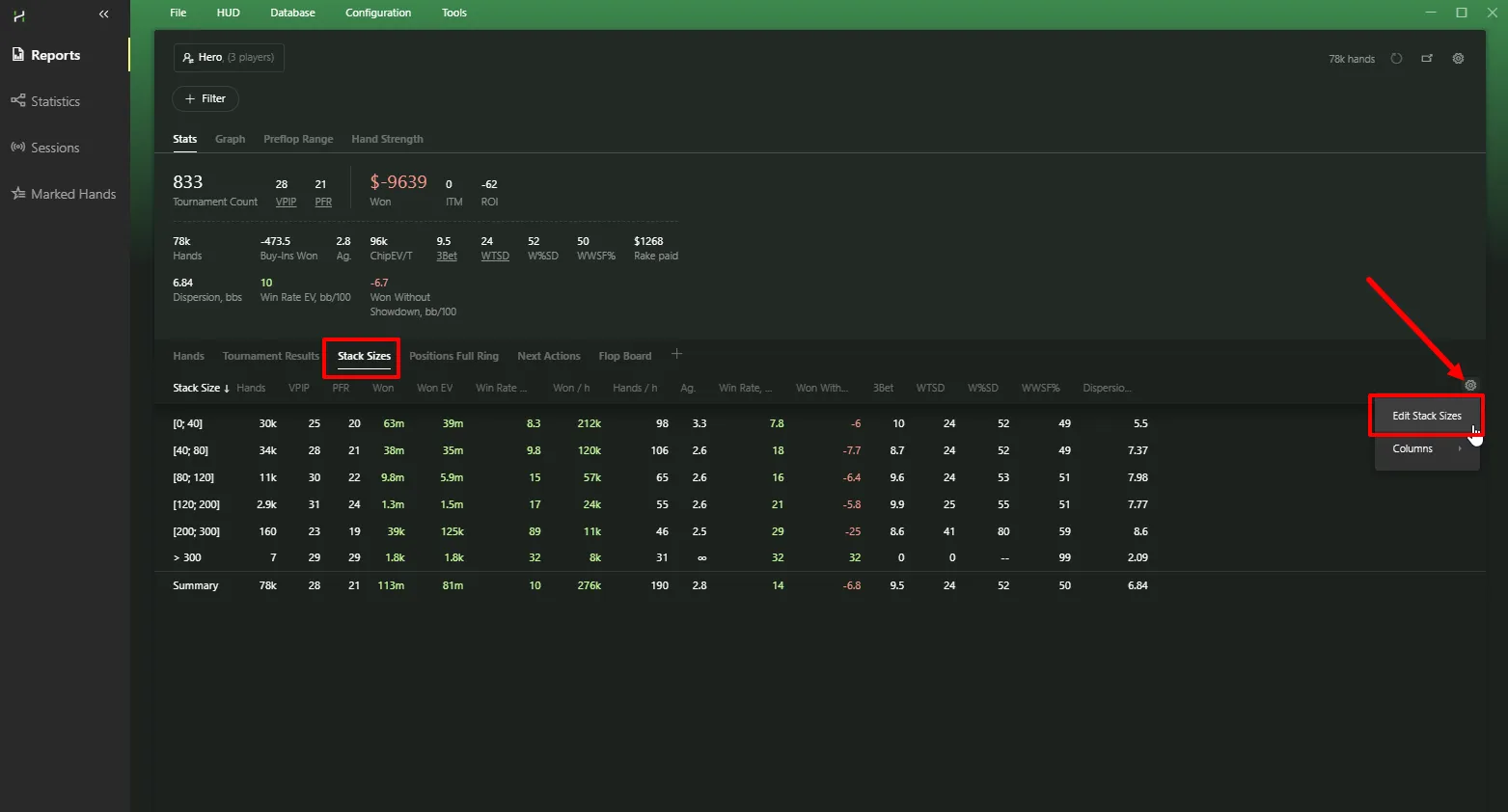Switch to the Preflop Range tab
This screenshot has height=812, width=1508.
point(298,139)
